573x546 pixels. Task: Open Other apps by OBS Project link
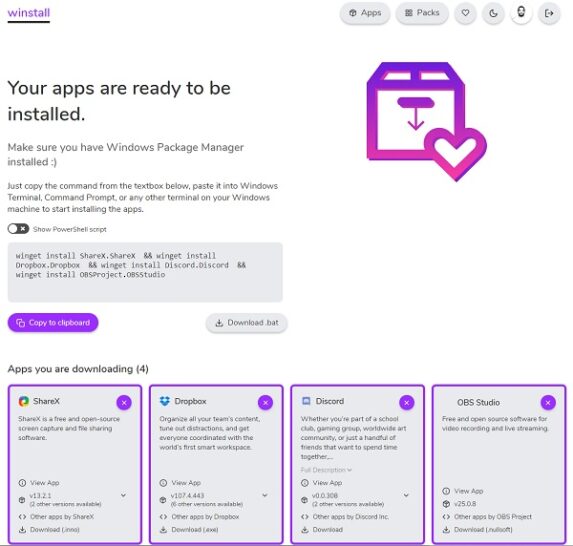click(493, 517)
